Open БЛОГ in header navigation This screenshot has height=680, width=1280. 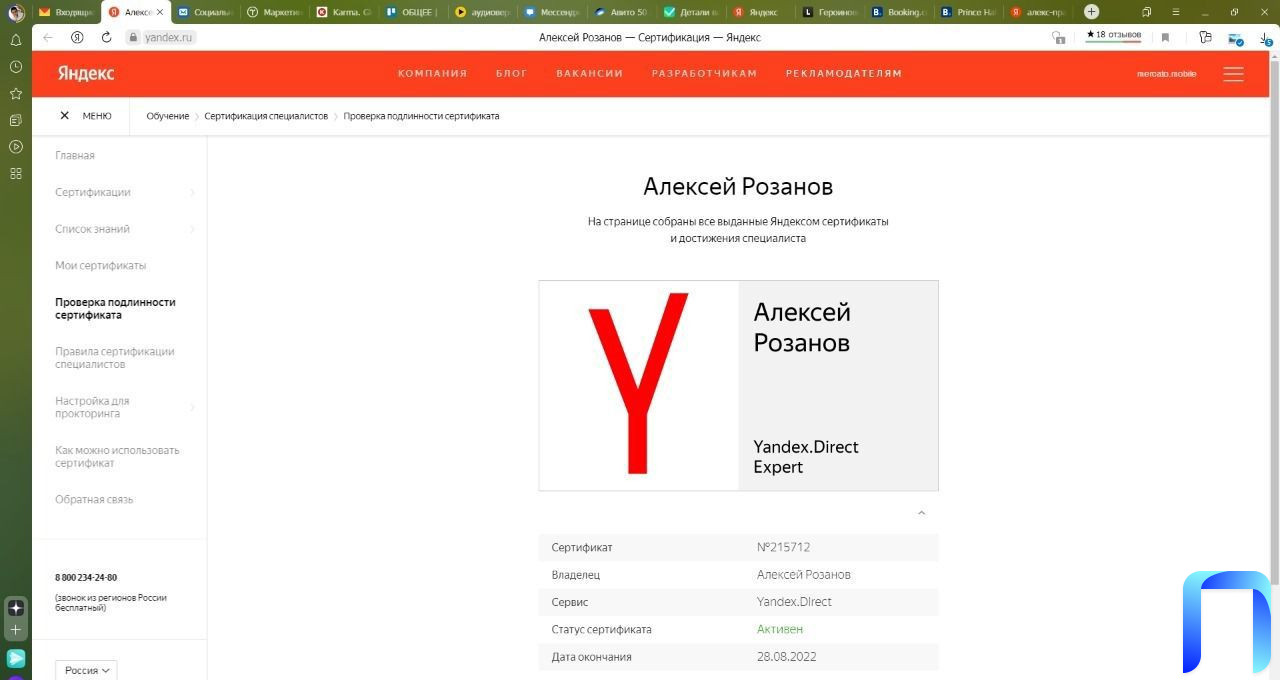(511, 74)
